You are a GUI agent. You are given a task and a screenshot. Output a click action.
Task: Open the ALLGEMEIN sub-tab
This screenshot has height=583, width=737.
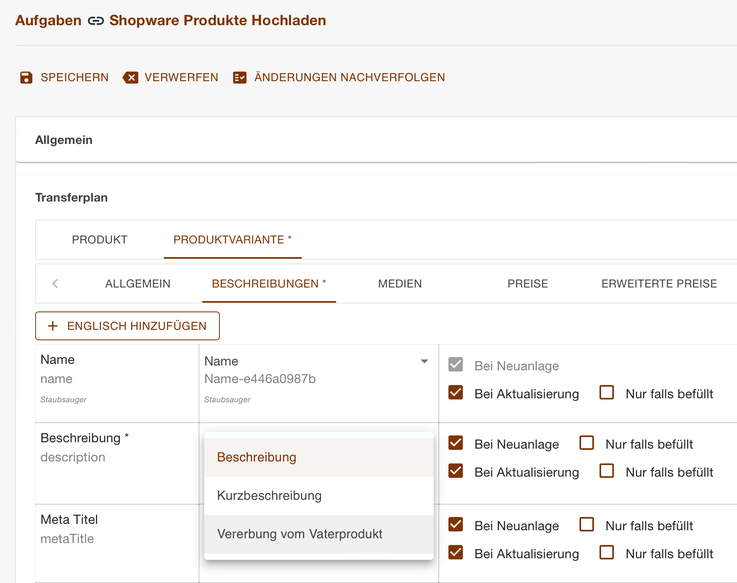138,284
